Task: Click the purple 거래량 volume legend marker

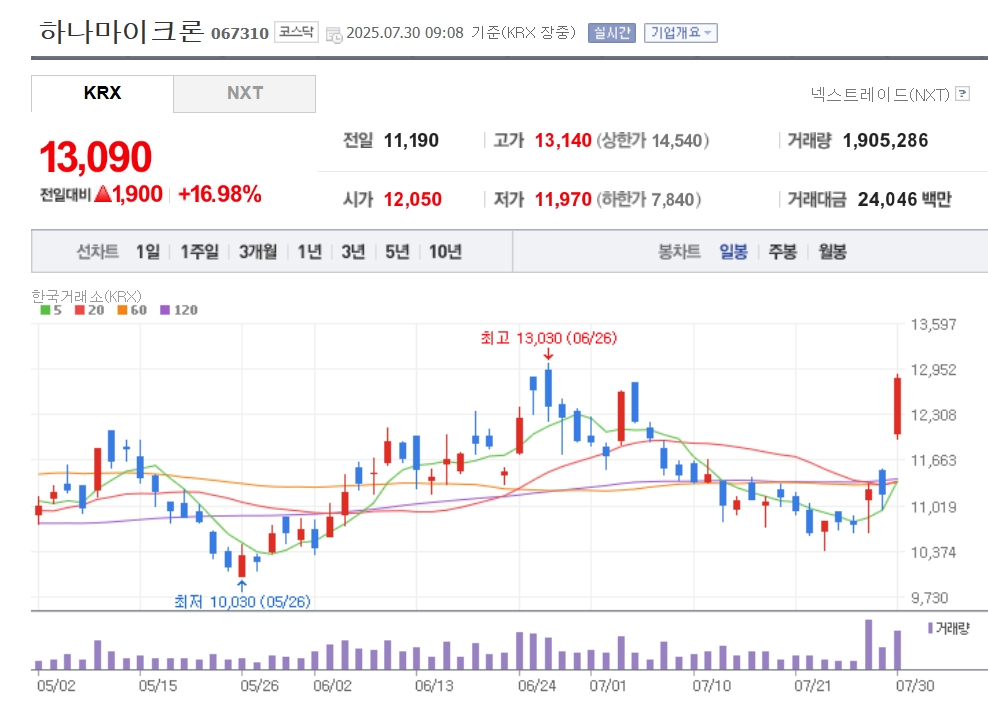Action: point(930,628)
